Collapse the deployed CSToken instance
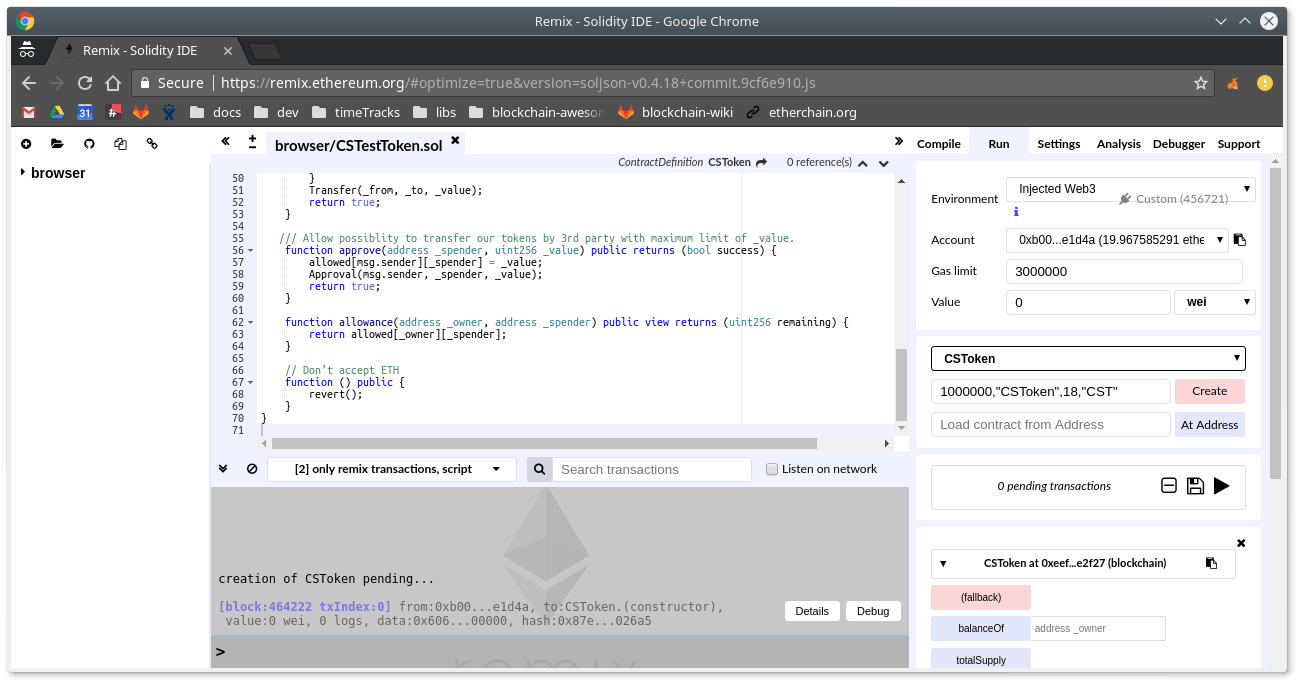The height and width of the screenshot is (685, 1300). [x=942, y=564]
